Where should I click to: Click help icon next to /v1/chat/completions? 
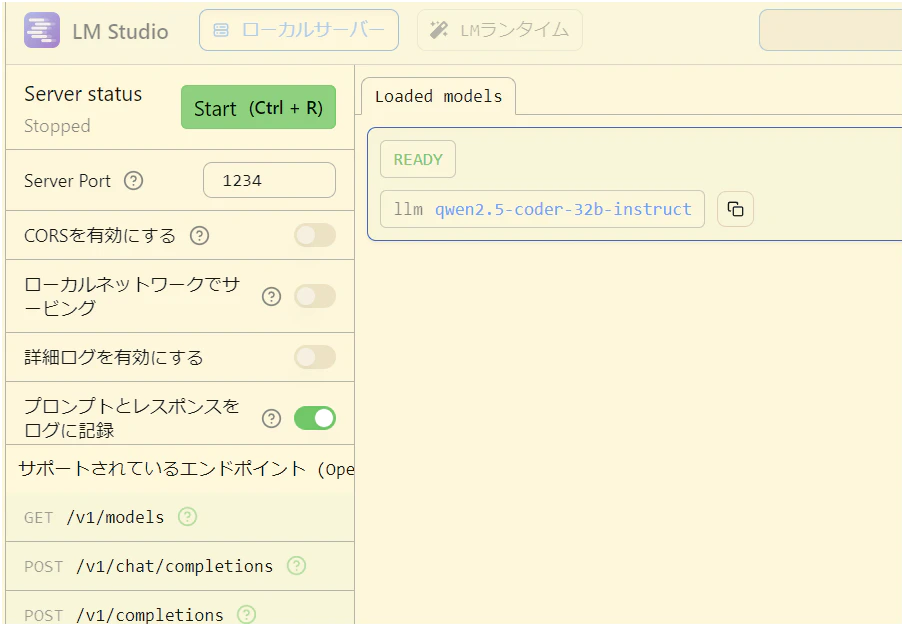coord(296,565)
